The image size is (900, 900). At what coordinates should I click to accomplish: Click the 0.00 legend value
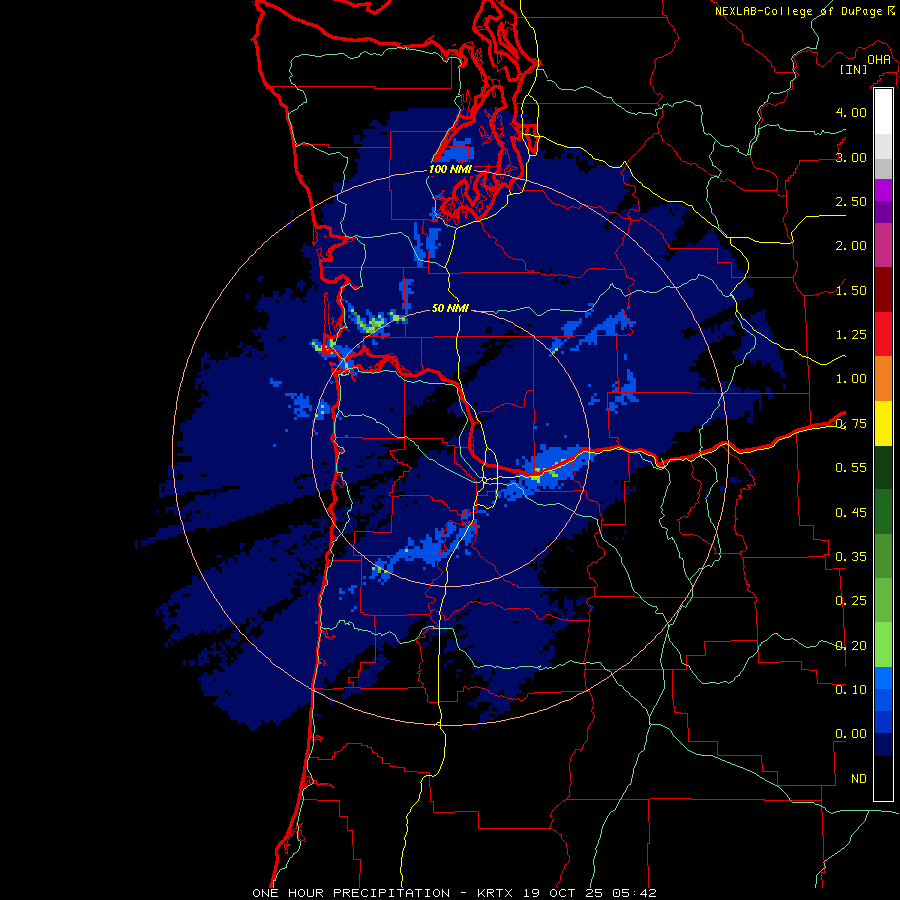click(x=851, y=734)
